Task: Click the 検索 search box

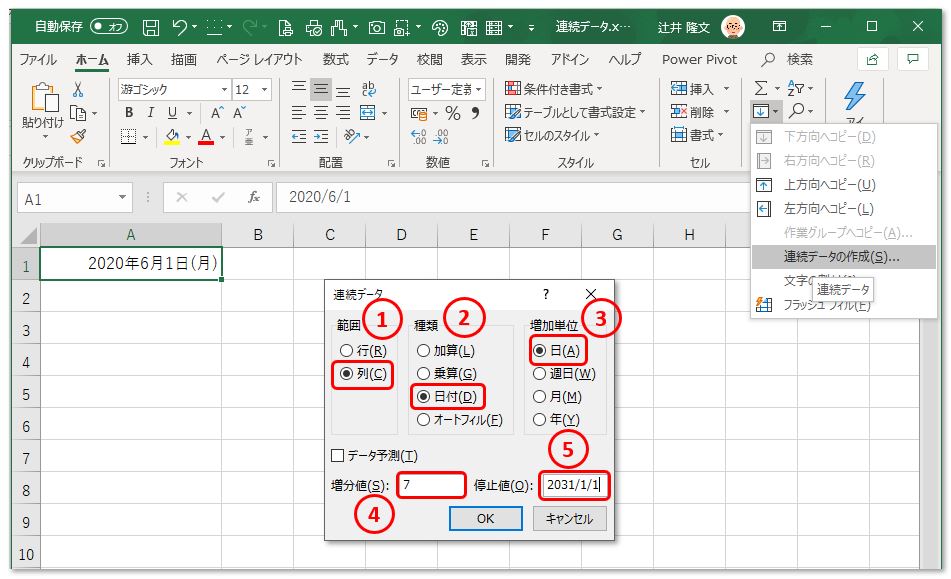Action: click(787, 59)
